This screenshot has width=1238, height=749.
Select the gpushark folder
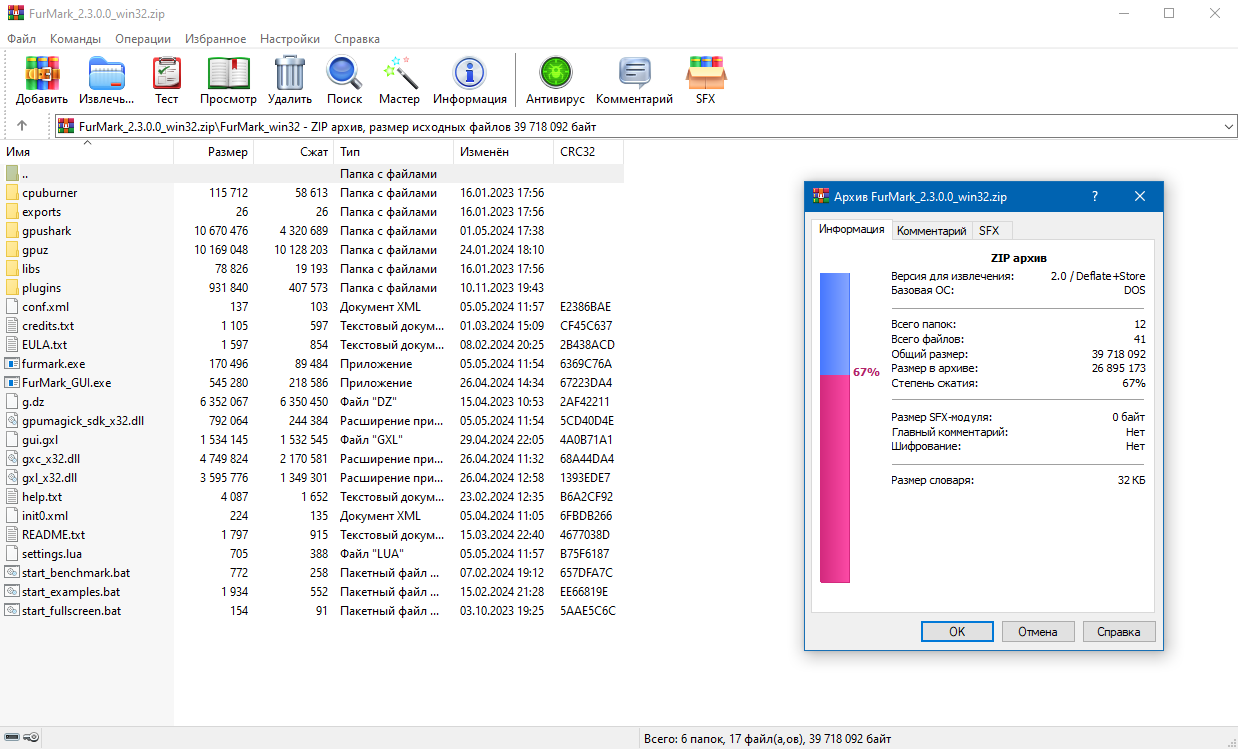(46, 231)
